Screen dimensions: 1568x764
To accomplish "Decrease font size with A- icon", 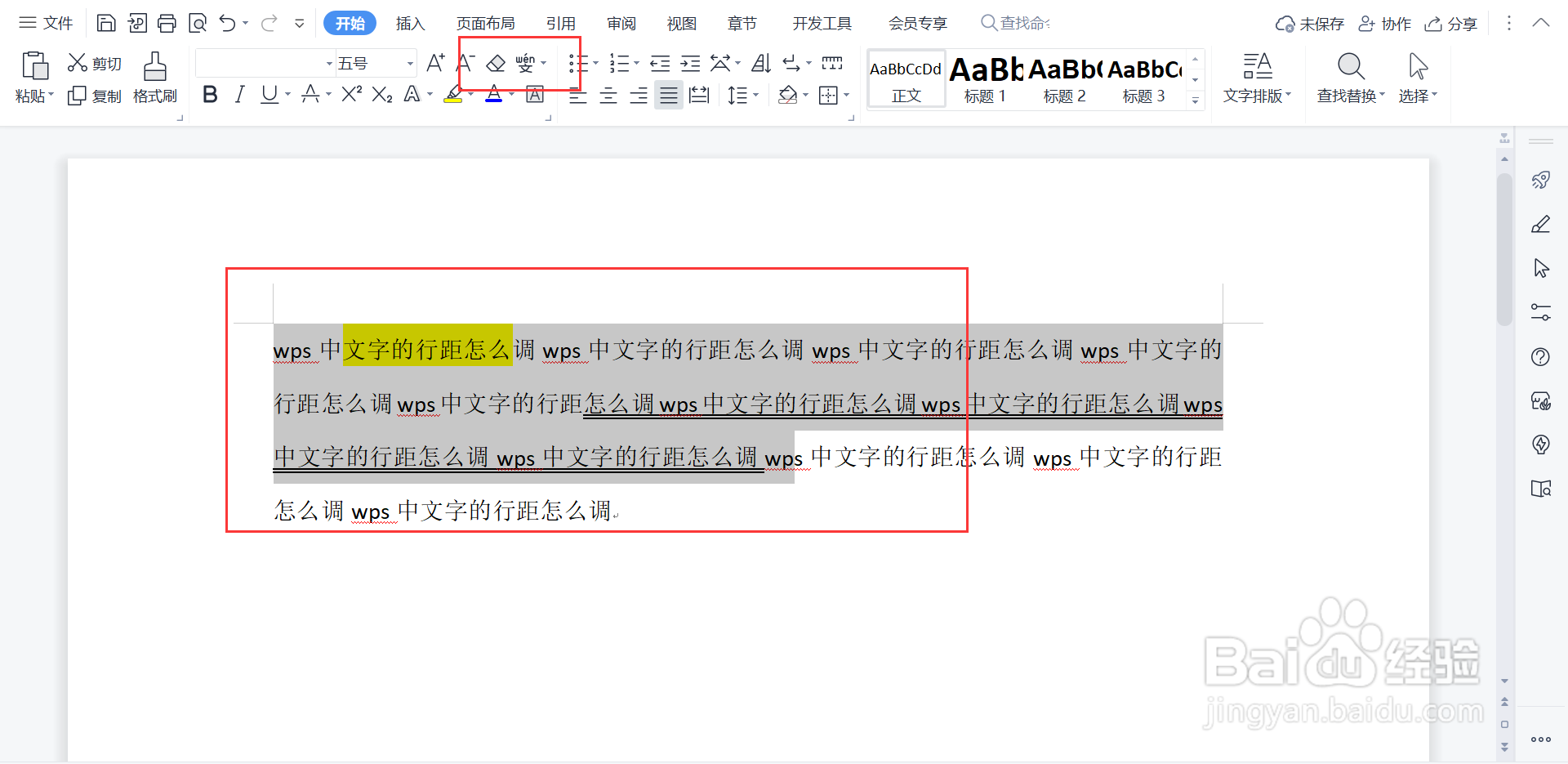I will (x=465, y=63).
